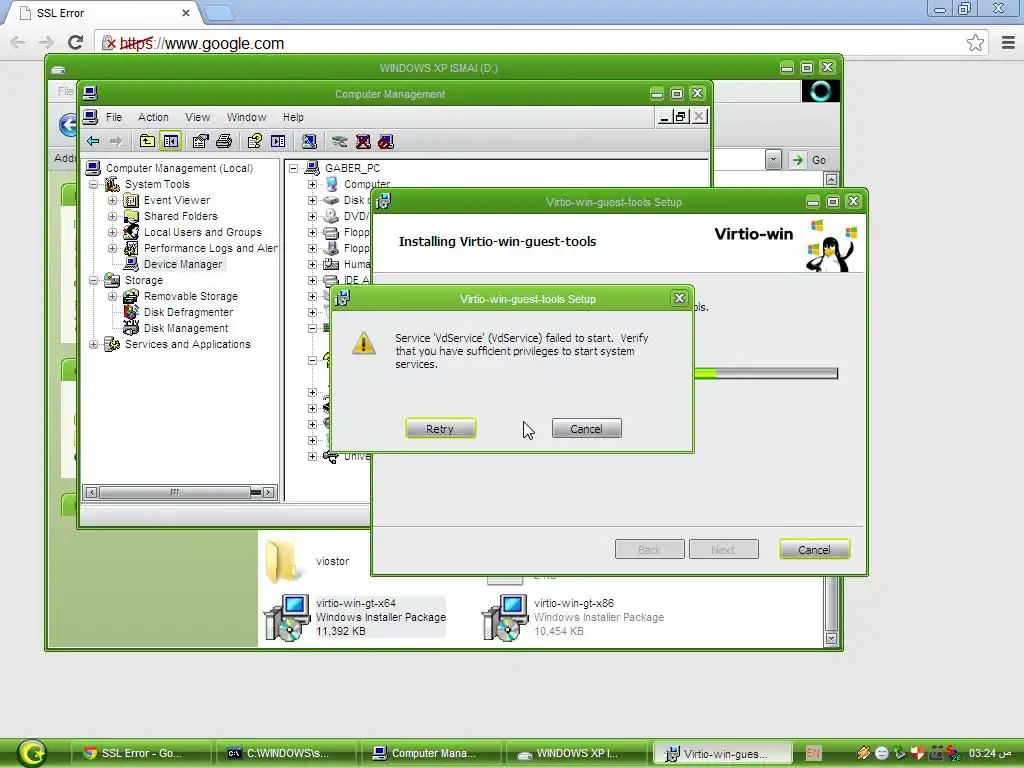The width and height of the screenshot is (1024, 768).
Task: Select Performance Logs and Alerts
Action: click(x=210, y=248)
